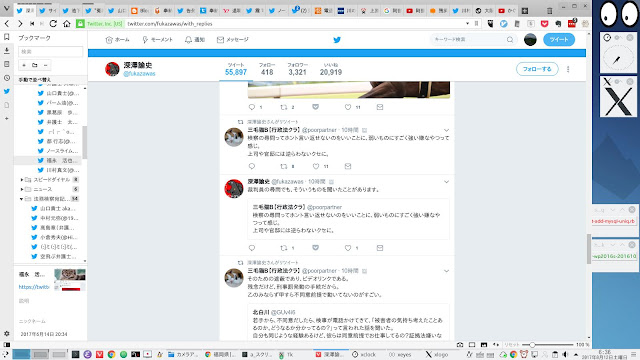Open the @fukazawas profile handle link

pyautogui.click(x=139, y=74)
